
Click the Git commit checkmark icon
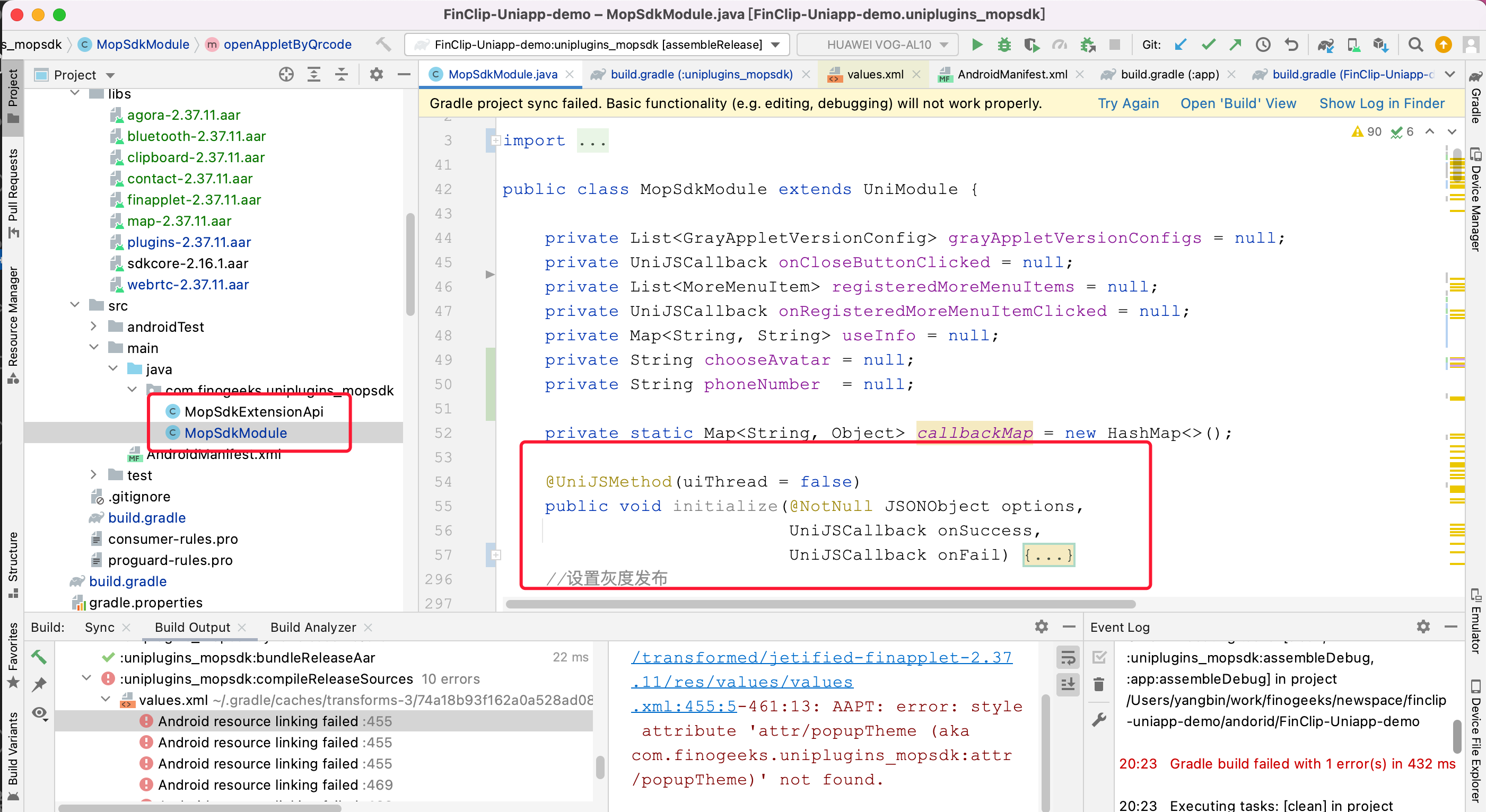[1208, 45]
